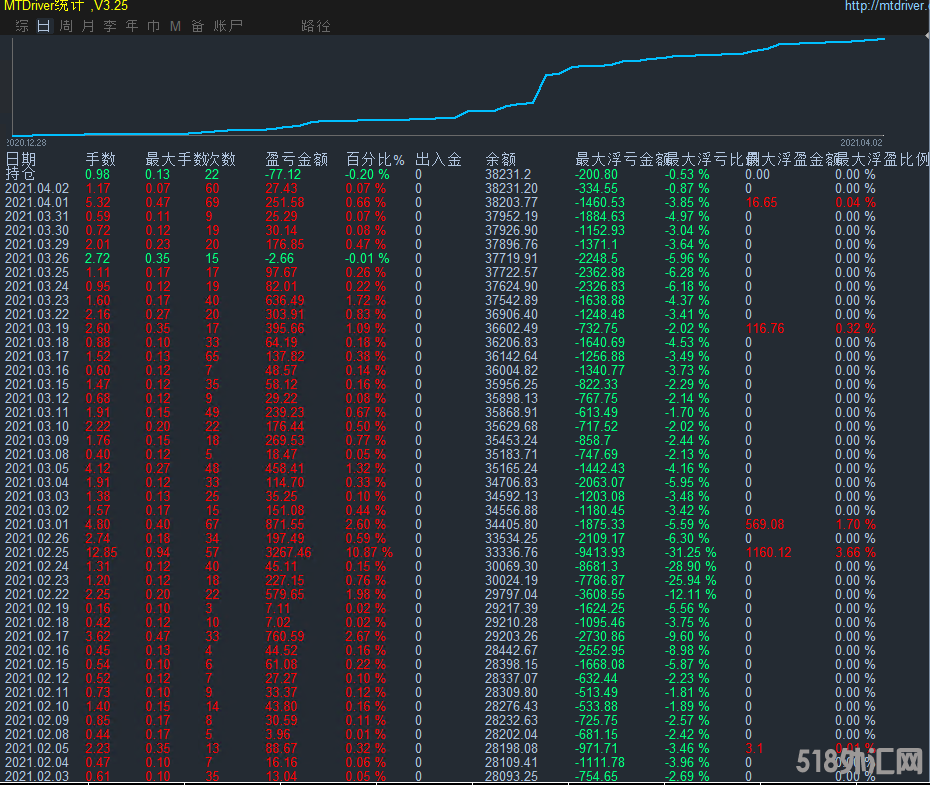Click balance value 29203.26
The height and width of the screenshot is (785, 930).
(511, 636)
